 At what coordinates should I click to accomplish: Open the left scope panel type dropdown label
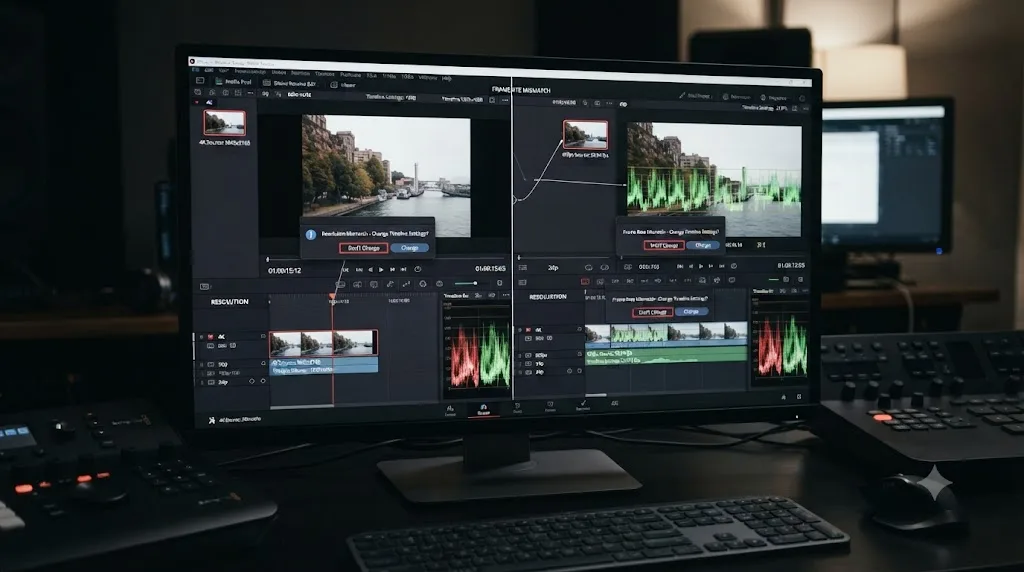[x=456, y=296]
